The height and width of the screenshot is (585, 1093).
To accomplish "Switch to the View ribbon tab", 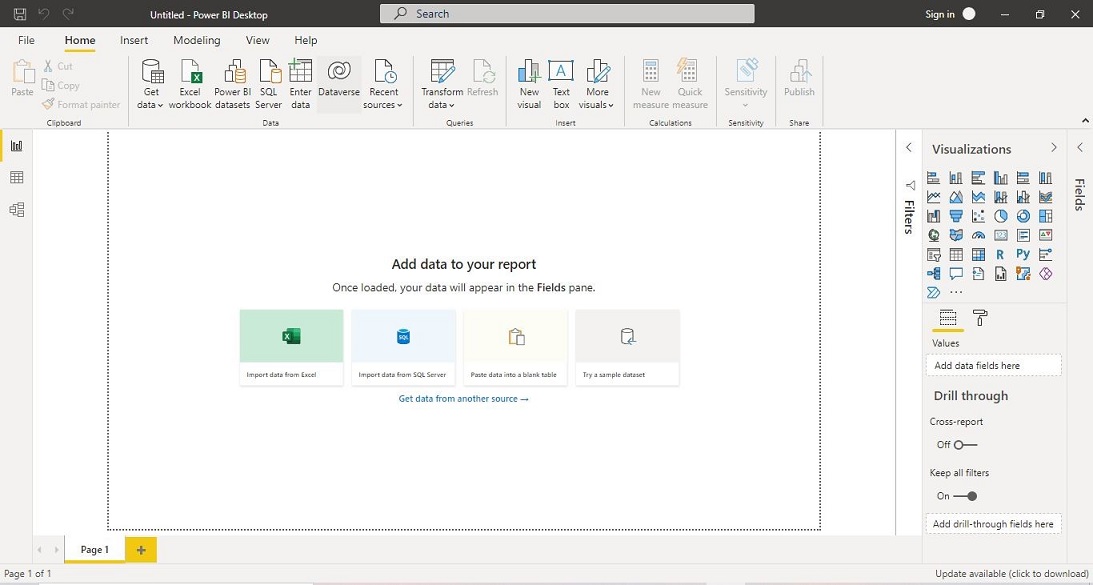I will (x=258, y=40).
